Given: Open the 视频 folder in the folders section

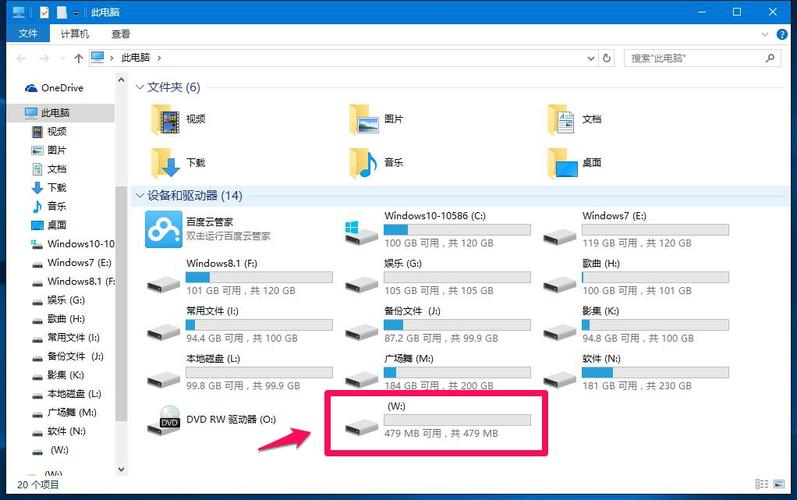Looking at the screenshot, I should pyautogui.click(x=165, y=120).
